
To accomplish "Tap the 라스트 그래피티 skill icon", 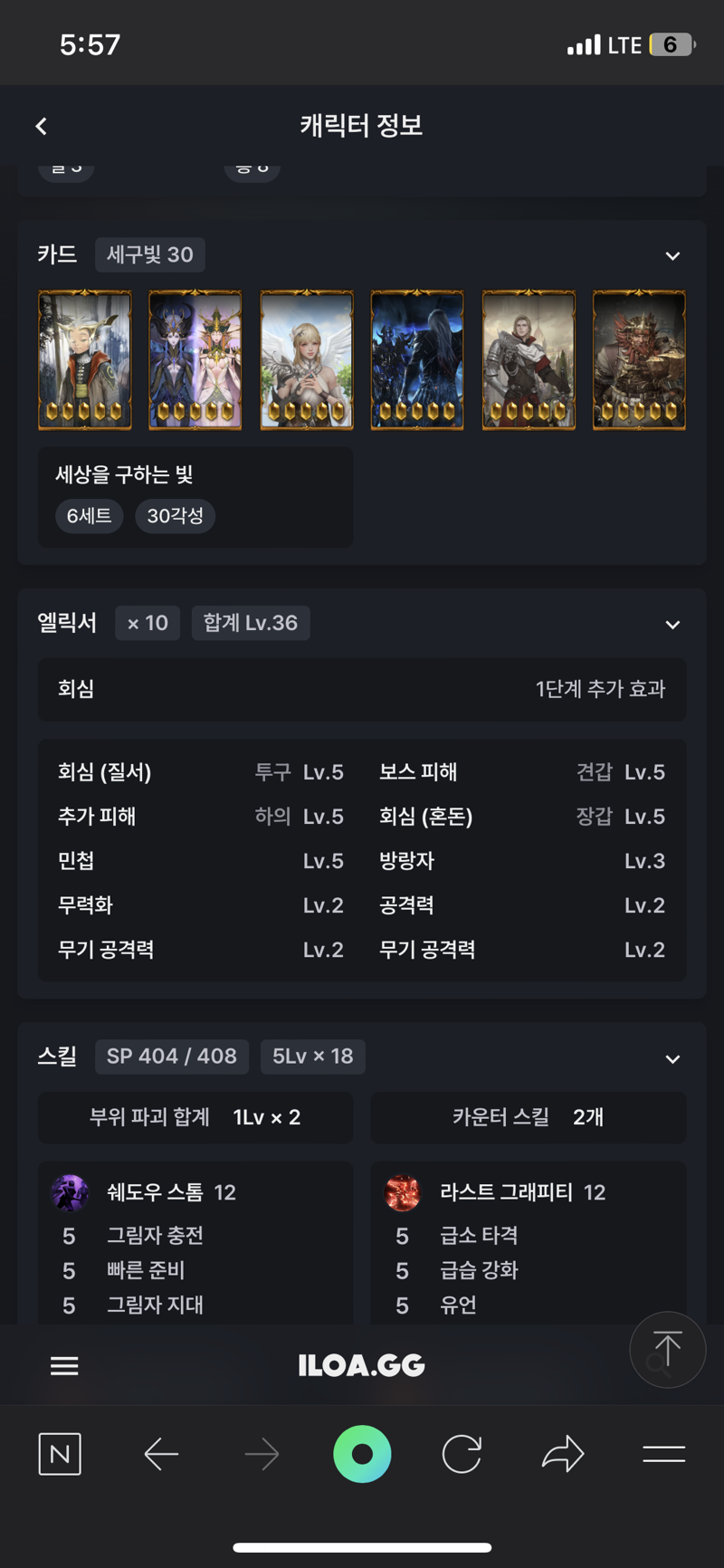I will (x=403, y=1193).
